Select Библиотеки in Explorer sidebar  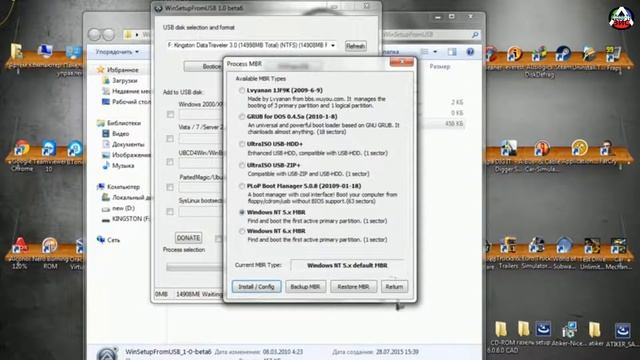pos(119,123)
